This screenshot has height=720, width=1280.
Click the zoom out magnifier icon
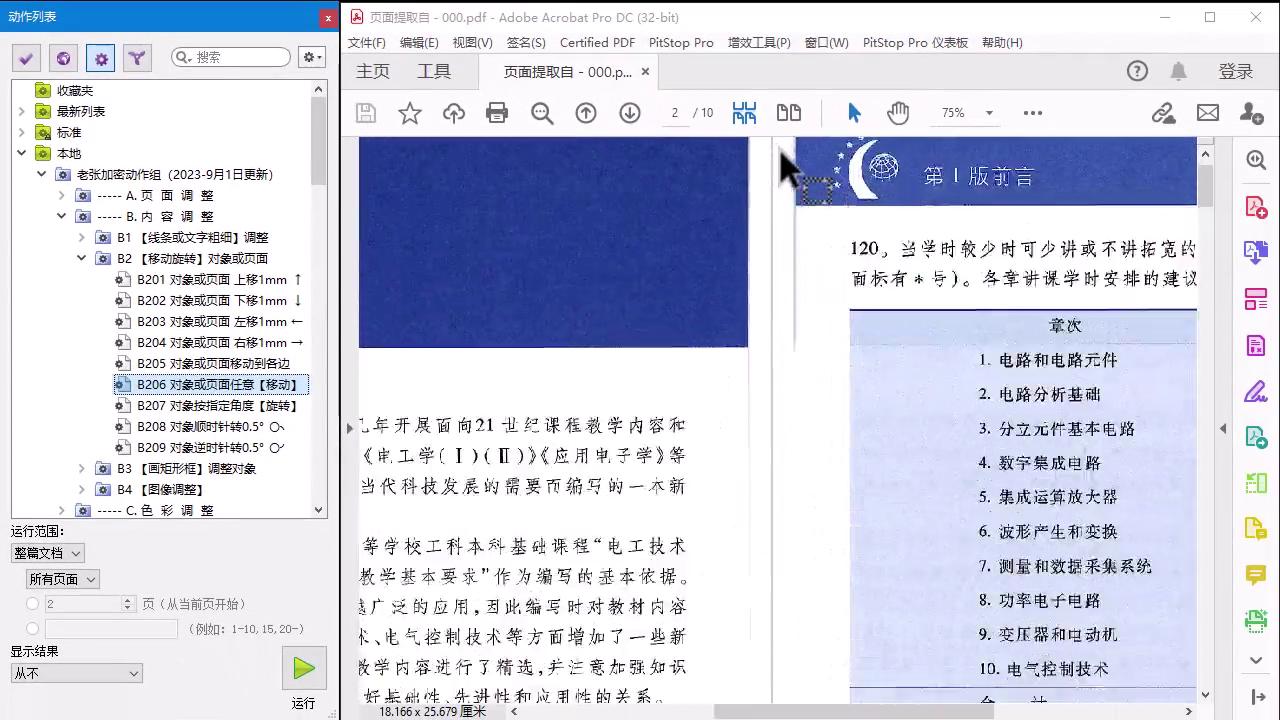click(541, 112)
